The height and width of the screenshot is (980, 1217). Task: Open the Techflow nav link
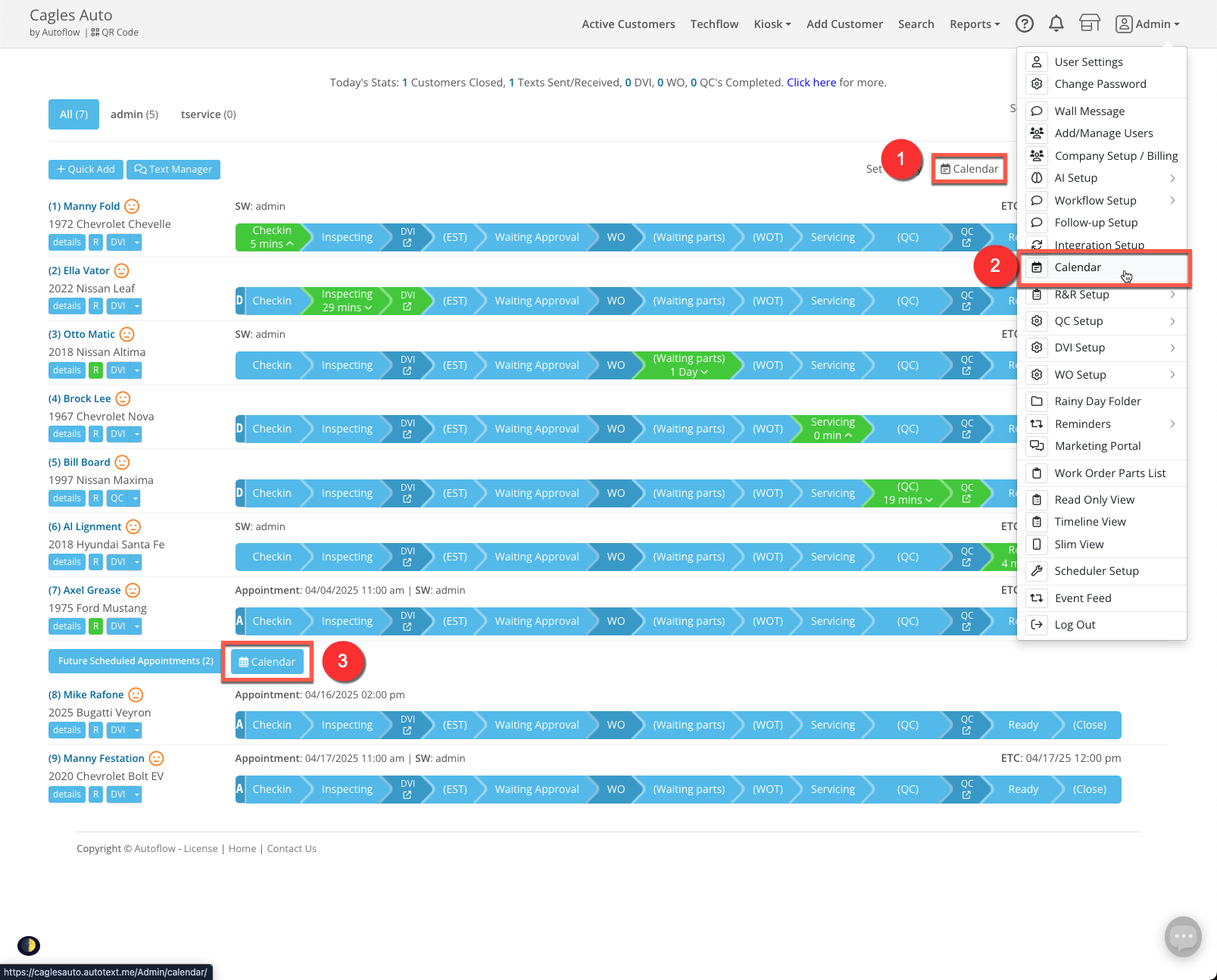(x=714, y=24)
